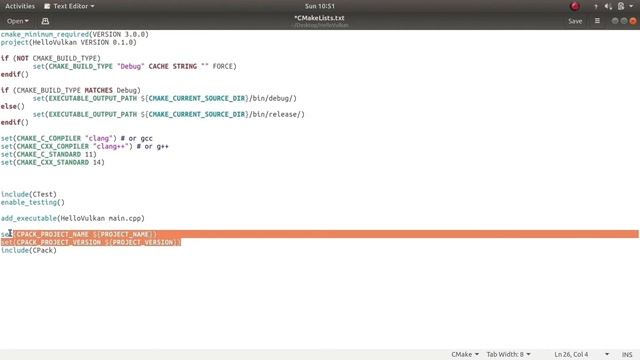This screenshot has height=360, width=640.
Task: Click the network status icon in top bar
Action: point(596,6)
